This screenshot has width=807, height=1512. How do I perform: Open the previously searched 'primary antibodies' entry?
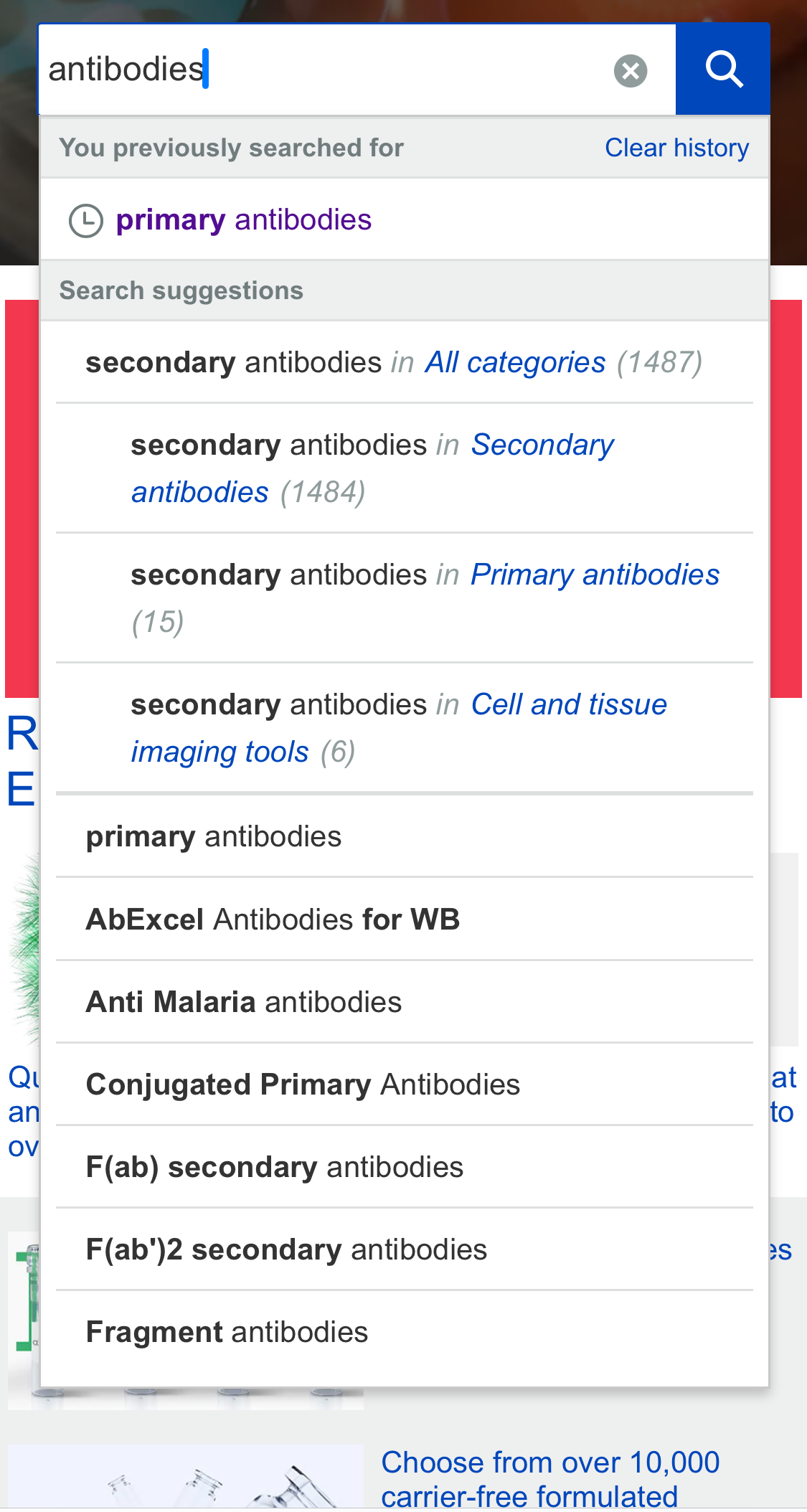tap(244, 219)
